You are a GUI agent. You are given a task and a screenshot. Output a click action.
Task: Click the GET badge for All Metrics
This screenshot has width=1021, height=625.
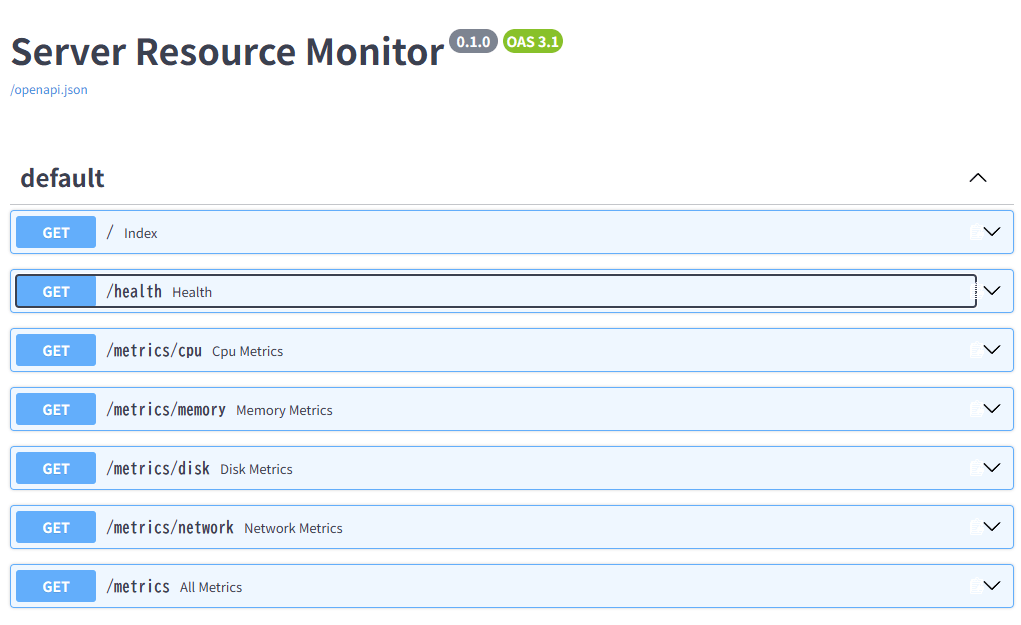[x=56, y=587]
